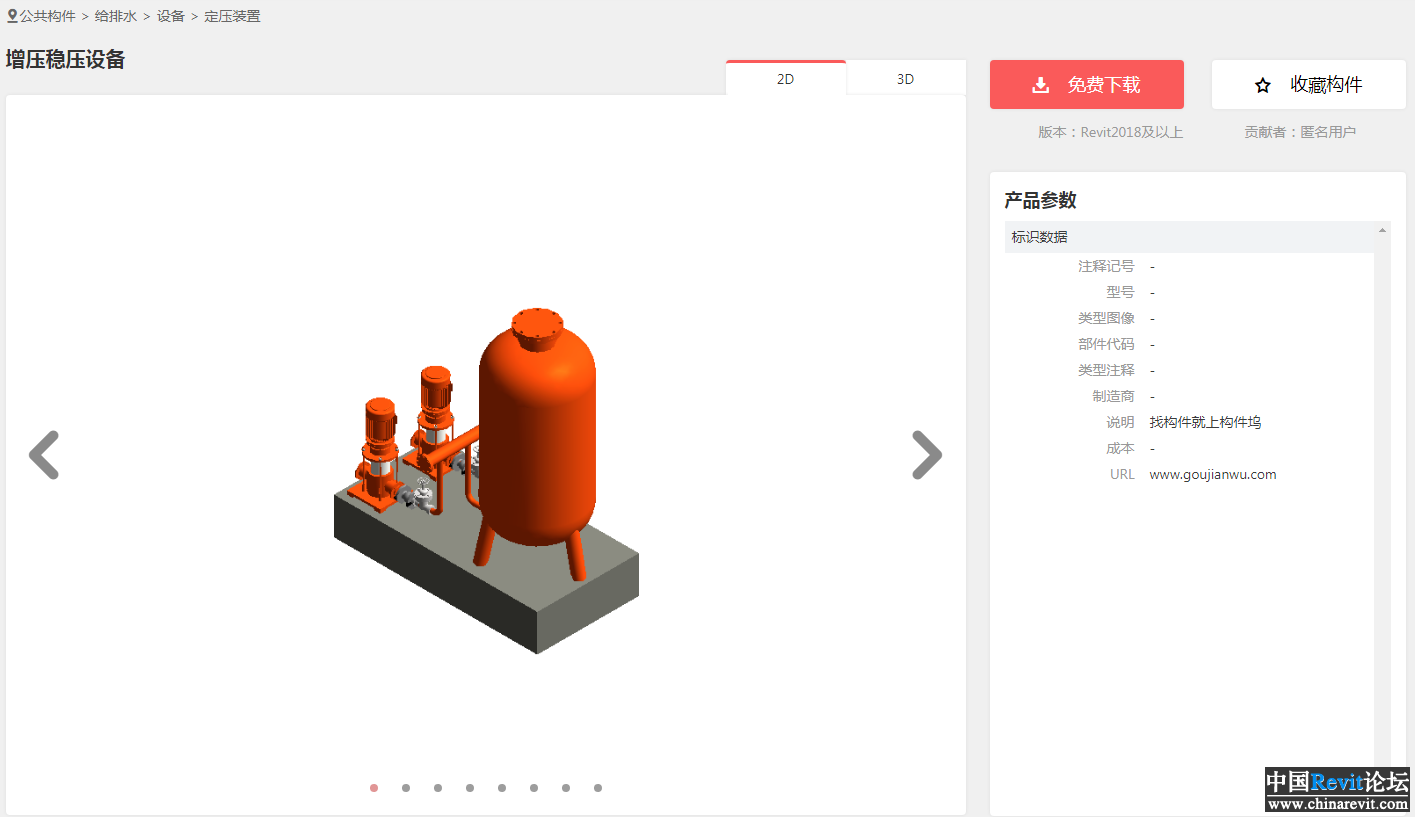Screen dimensions: 1415x817
Task: Click the 类型图像 parameter label
Action: click(1106, 319)
